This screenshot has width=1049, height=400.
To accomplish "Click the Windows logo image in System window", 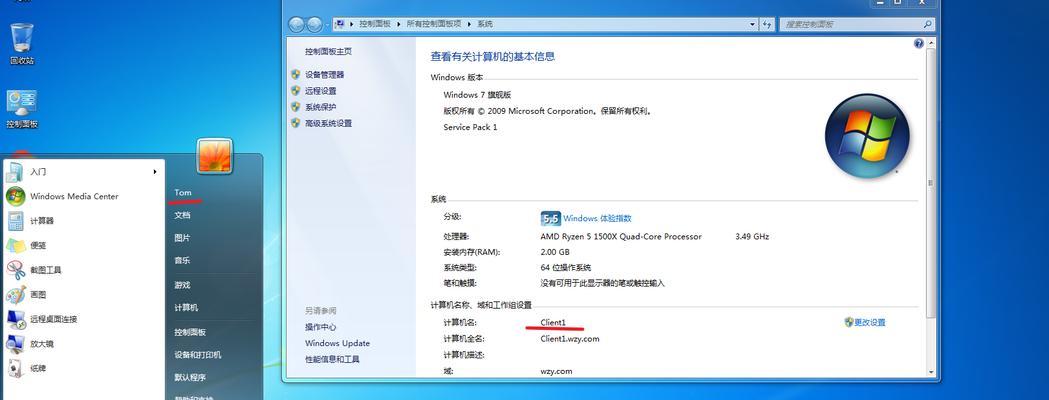I will [x=867, y=136].
